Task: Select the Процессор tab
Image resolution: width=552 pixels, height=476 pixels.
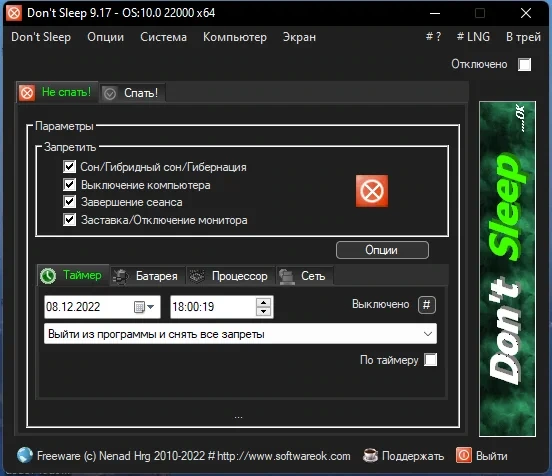Action: tap(231, 276)
